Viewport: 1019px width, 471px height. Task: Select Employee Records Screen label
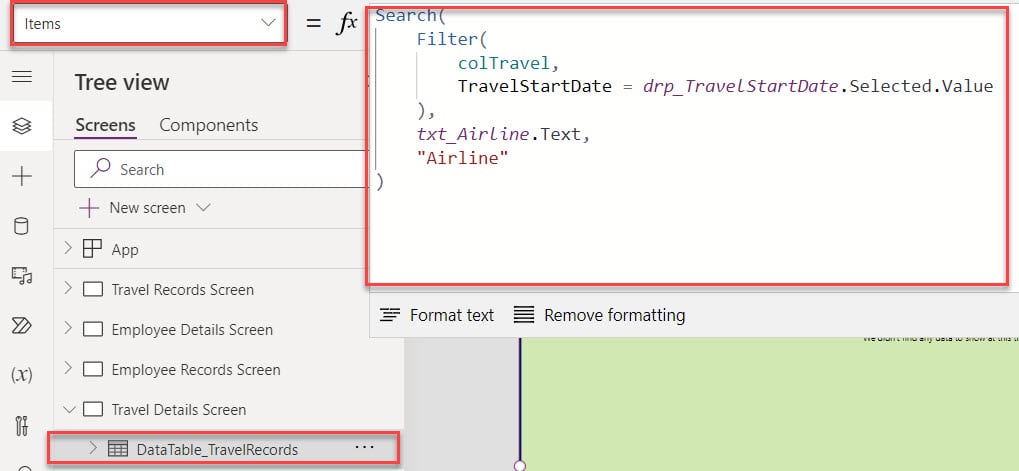click(x=196, y=370)
